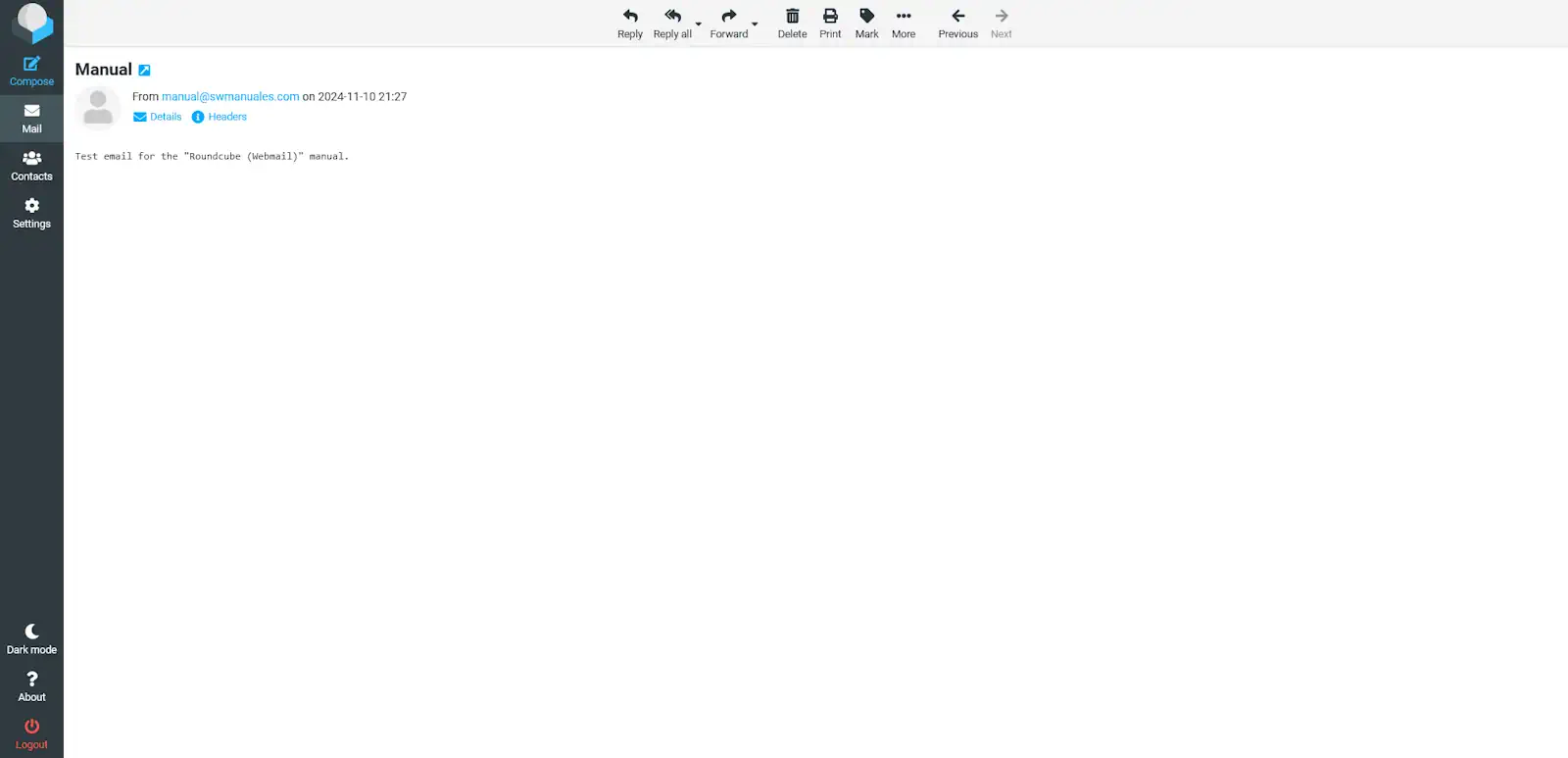Show message Details
Screen dimensions: 1568x758
158,117
